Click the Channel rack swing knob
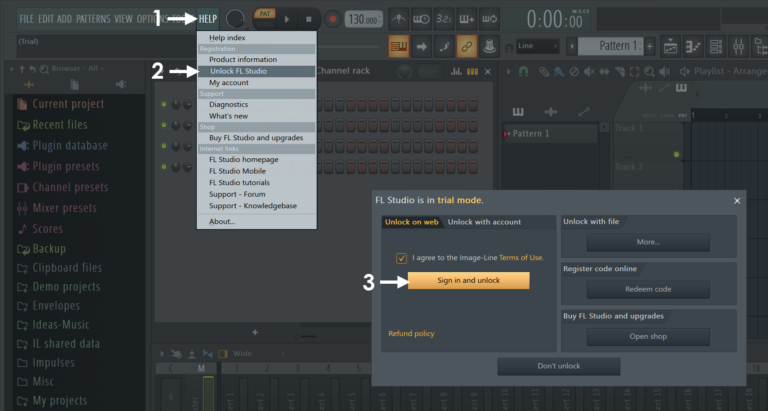The height and width of the screenshot is (411, 768). [x=404, y=72]
